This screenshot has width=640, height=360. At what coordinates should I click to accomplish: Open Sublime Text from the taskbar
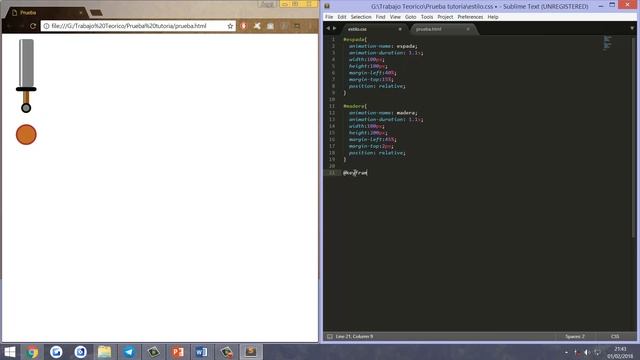coord(251,352)
